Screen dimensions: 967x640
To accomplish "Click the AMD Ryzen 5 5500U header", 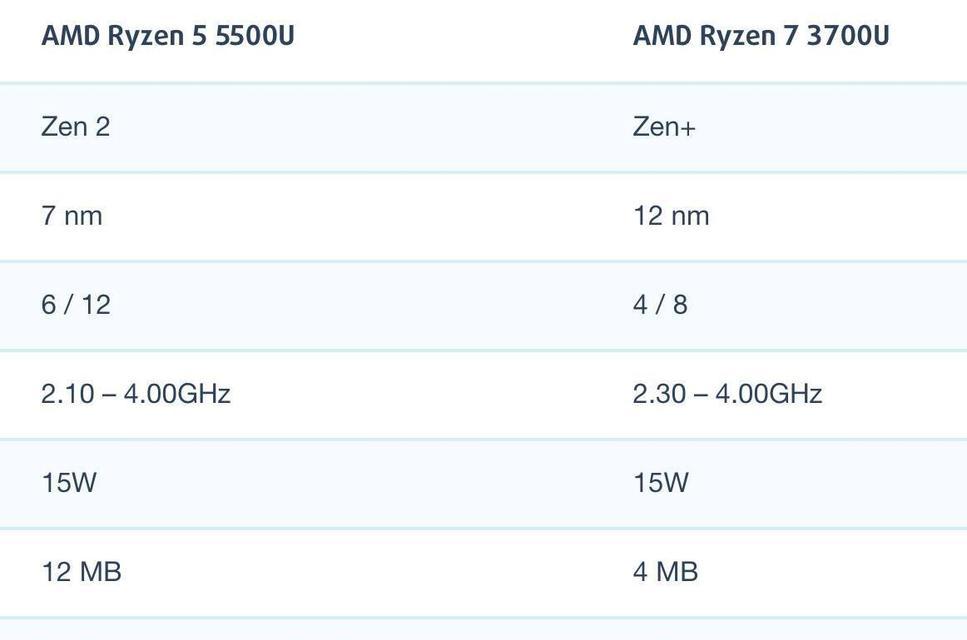I will click(168, 35).
